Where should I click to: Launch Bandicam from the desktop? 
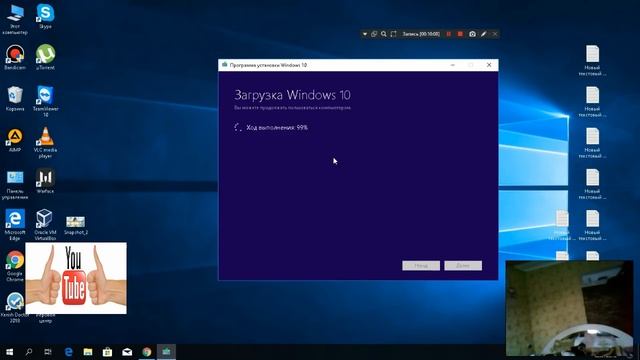click(15, 58)
